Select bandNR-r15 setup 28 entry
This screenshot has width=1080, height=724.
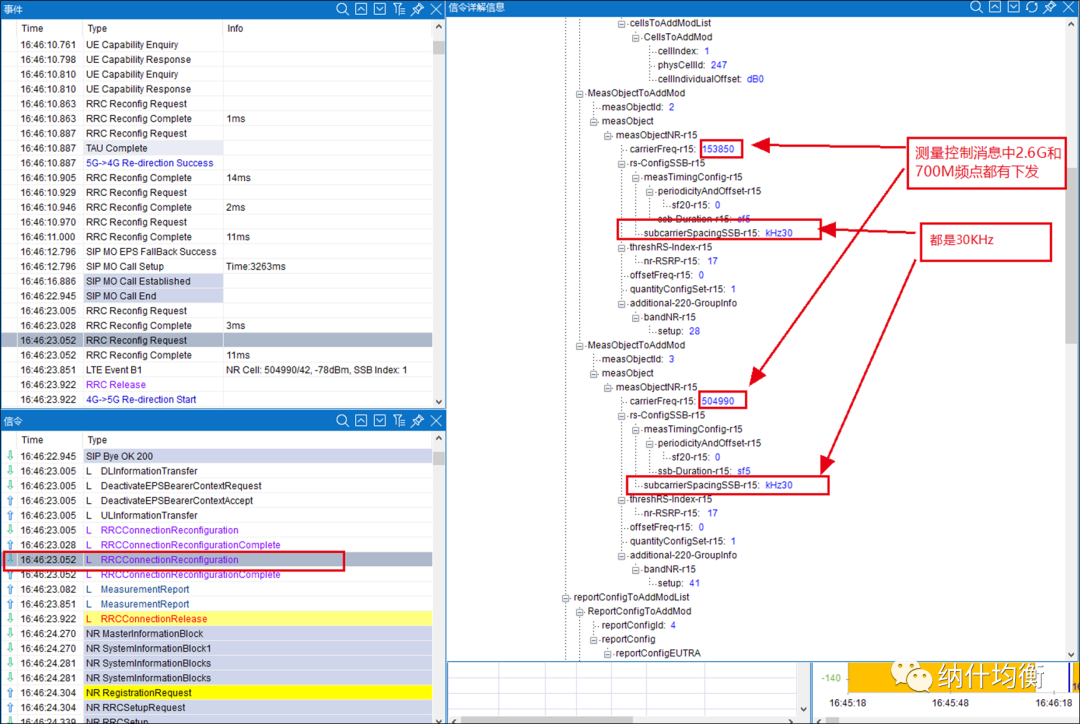(678, 331)
